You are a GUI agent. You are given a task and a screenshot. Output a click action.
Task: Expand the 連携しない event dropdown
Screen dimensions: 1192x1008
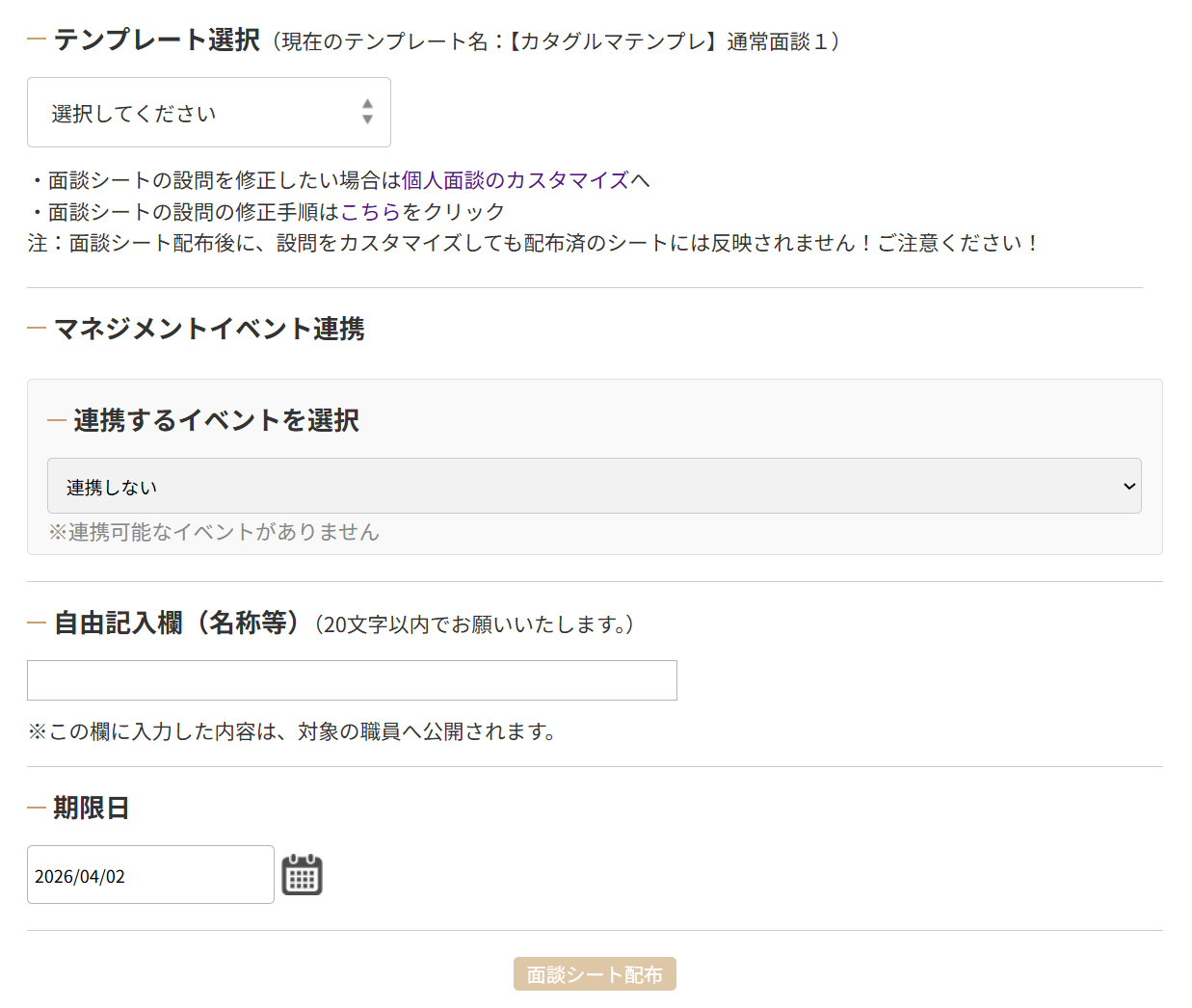click(x=595, y=486)
